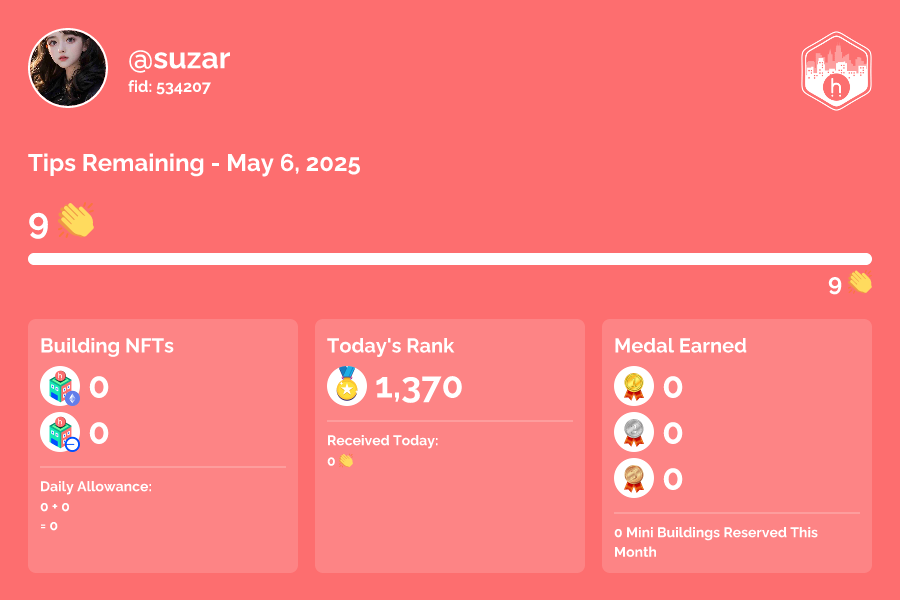Click the Received Today clap emoji

[346, 461]
